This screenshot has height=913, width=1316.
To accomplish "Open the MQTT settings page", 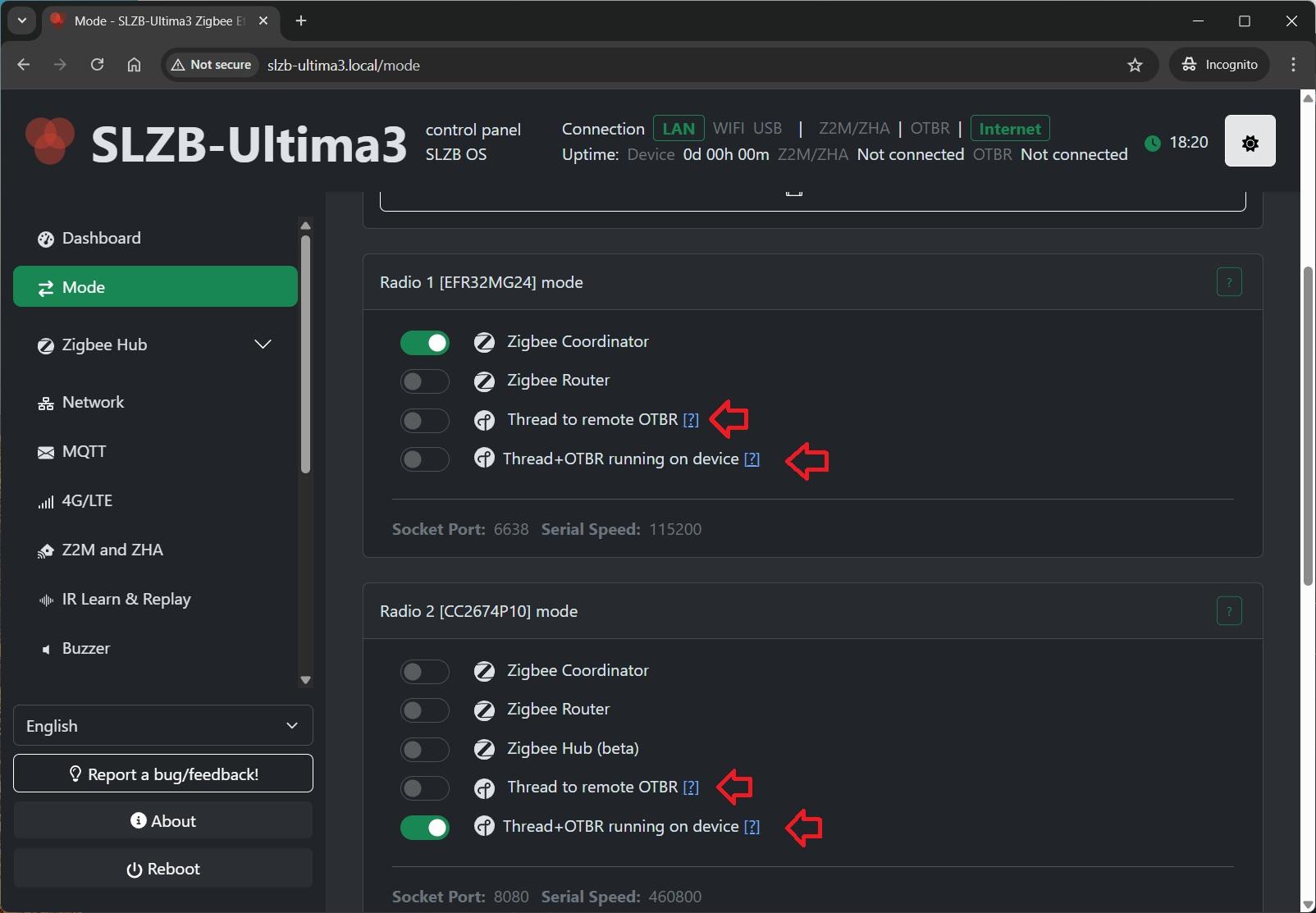I will [x=84, y=451].
